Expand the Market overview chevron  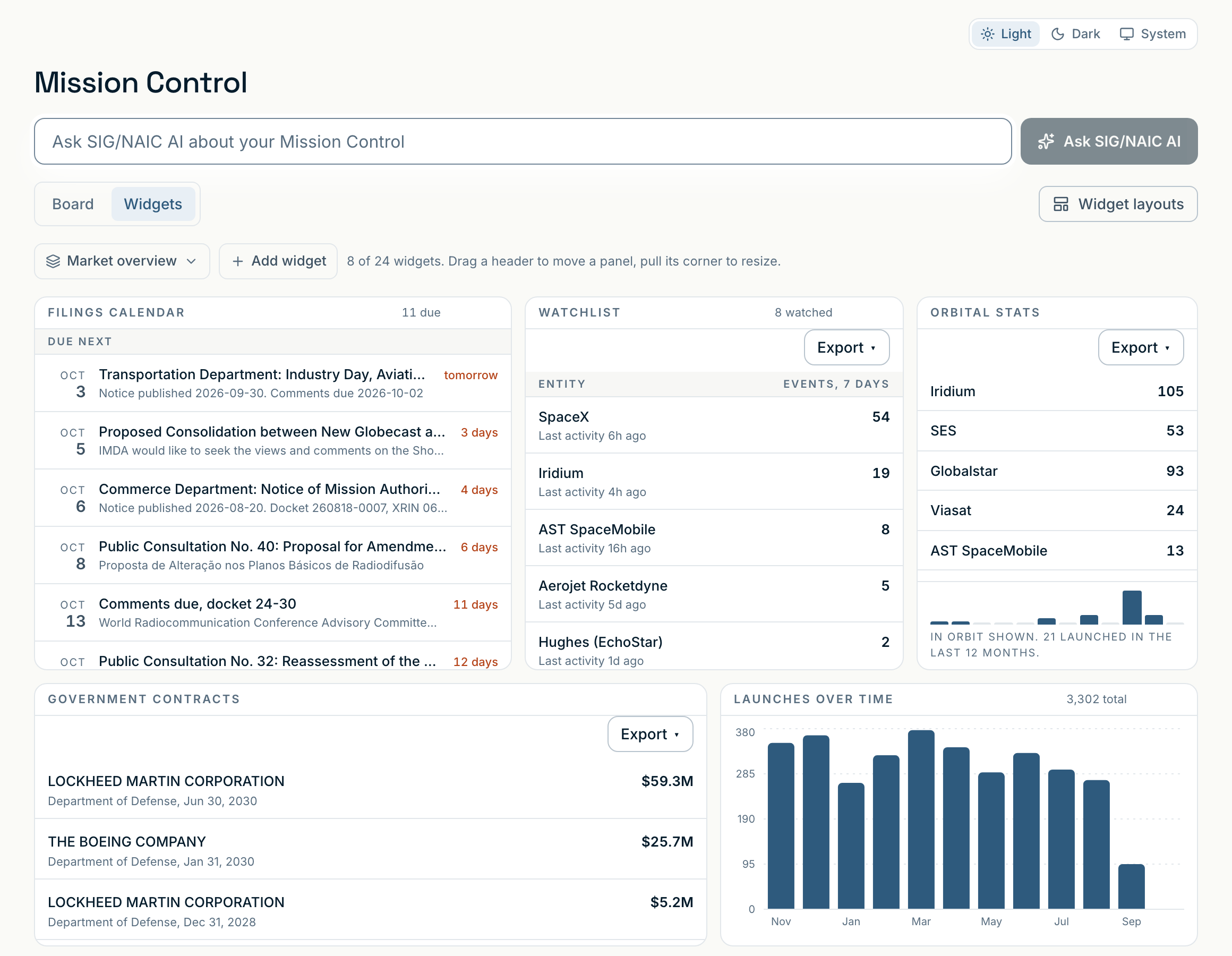coord(191,261)
